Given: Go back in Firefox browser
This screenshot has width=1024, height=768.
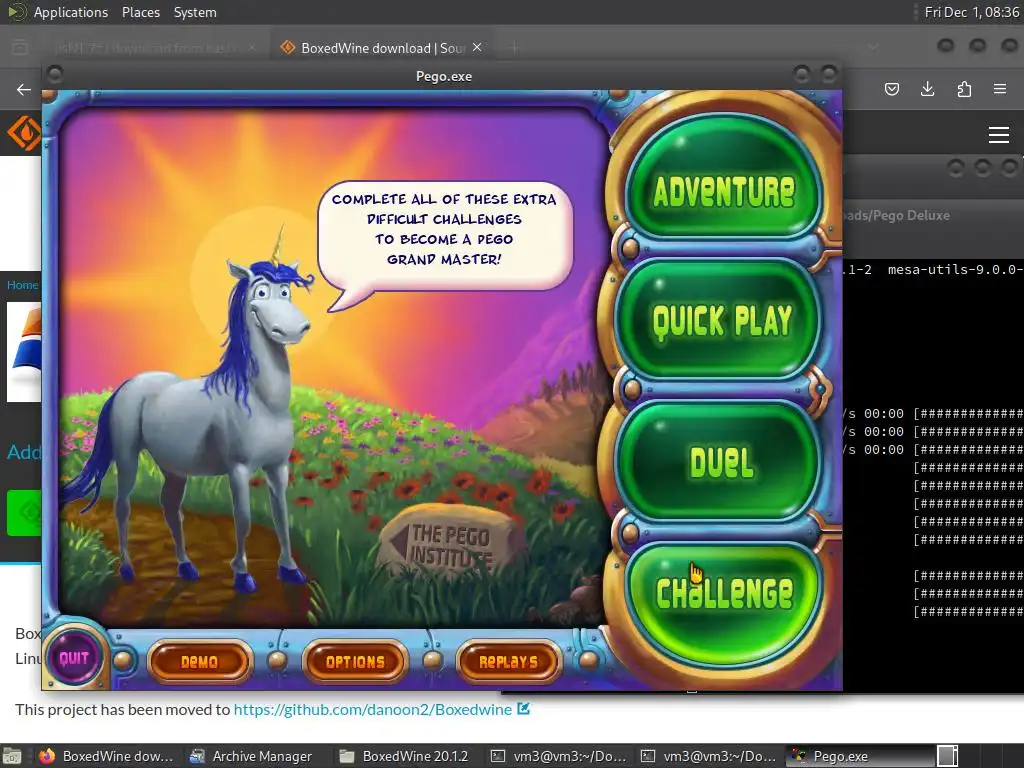Looking at the screenshot, I should click(24, 89).
